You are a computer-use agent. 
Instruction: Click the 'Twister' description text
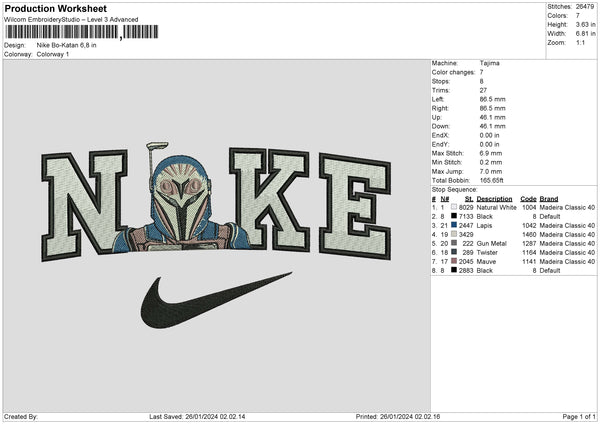coord(487,253)
